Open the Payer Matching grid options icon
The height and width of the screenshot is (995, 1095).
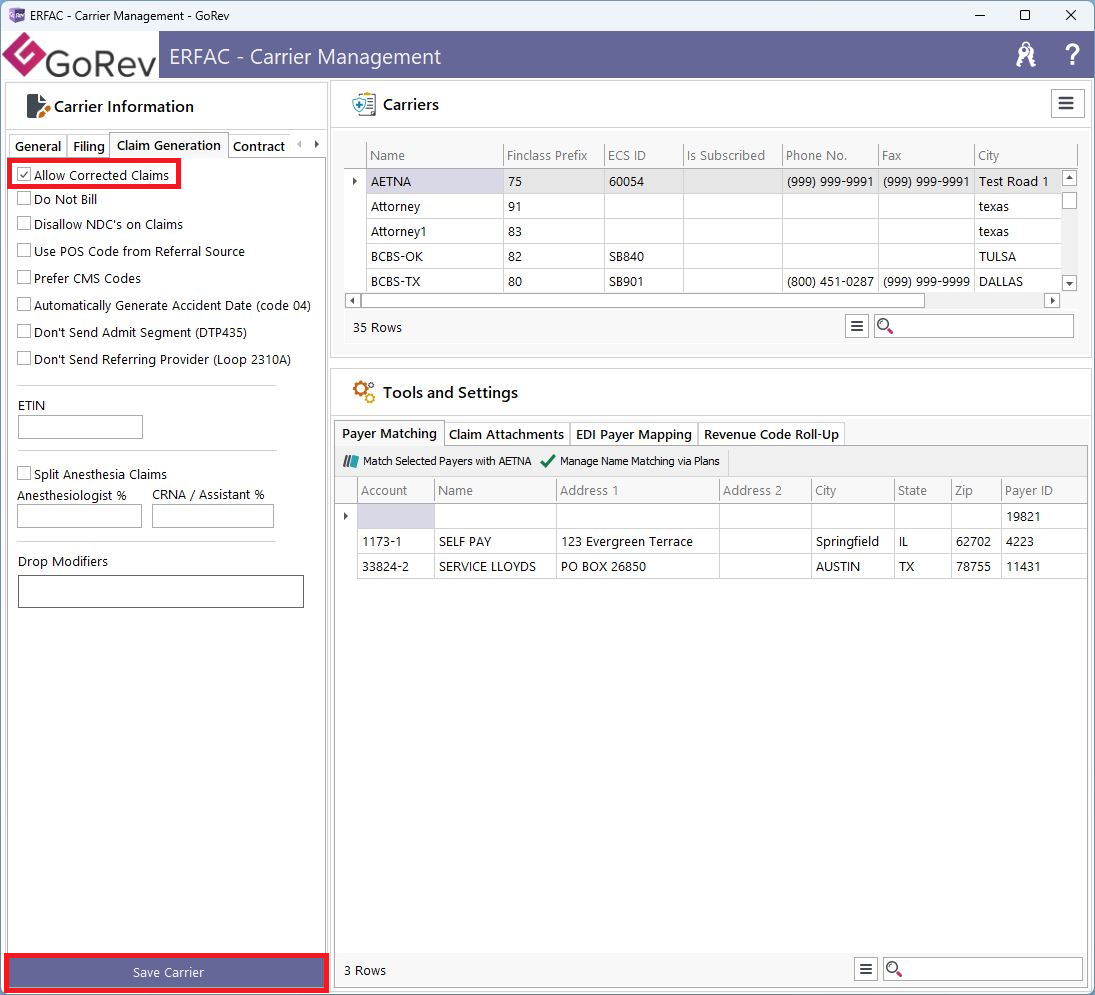click(x=866, y=969)
